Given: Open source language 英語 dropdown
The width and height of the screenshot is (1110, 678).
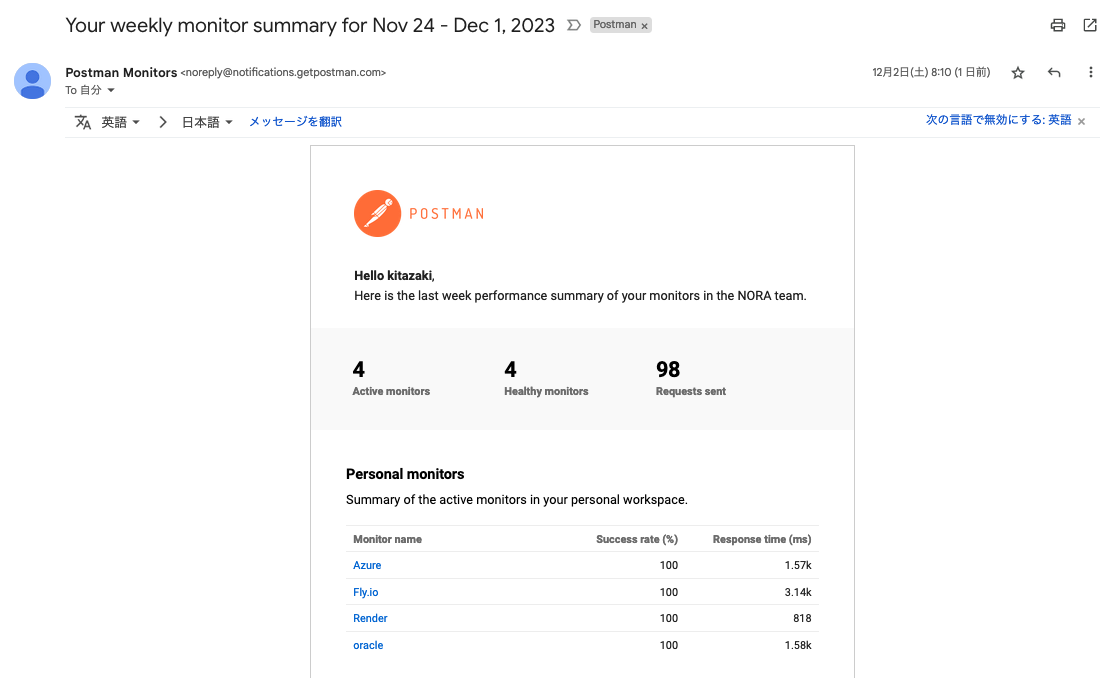Looking at the screenshot, I should (120, 122).
